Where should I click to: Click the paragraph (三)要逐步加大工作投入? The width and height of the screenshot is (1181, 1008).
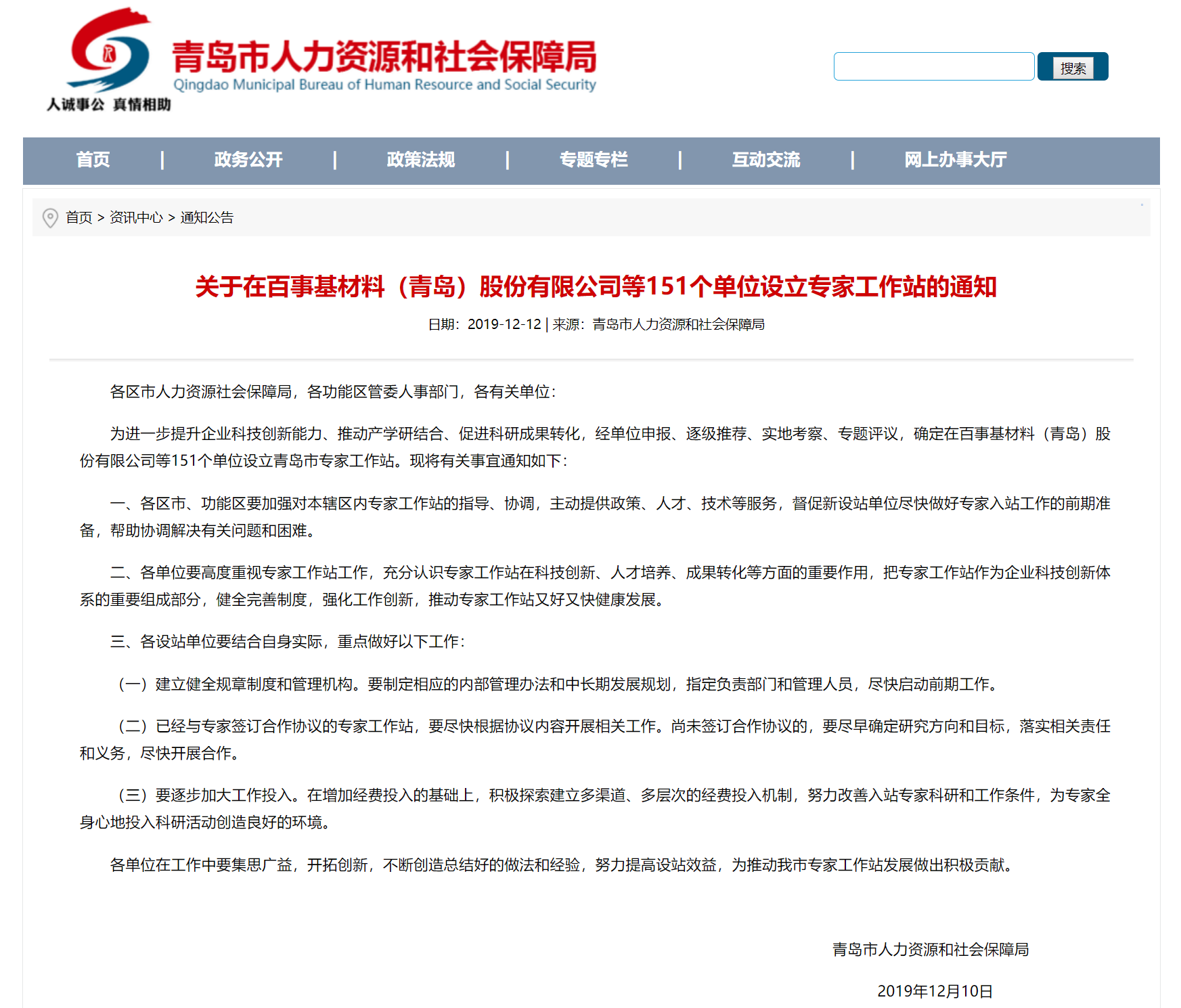coord(596,809)
